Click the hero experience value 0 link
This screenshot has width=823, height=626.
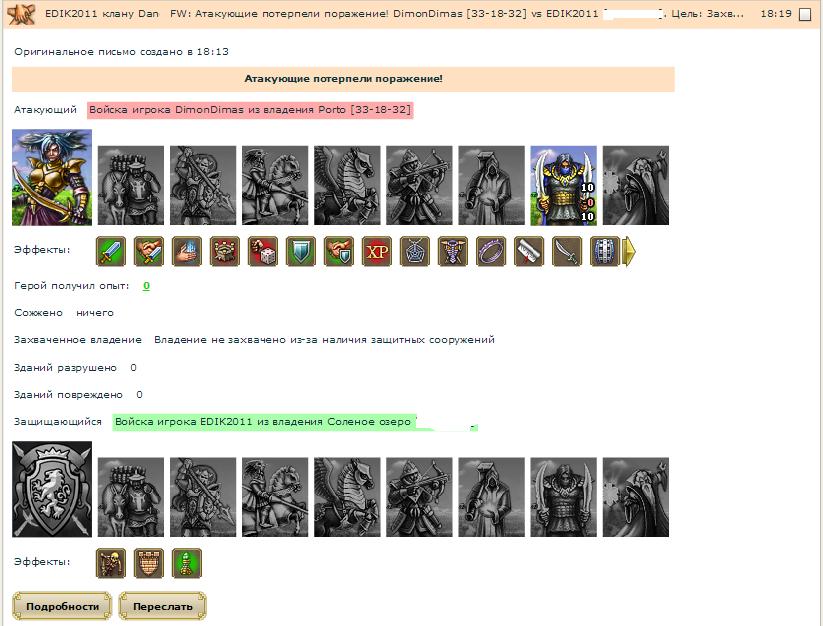[x=146, y=286]
